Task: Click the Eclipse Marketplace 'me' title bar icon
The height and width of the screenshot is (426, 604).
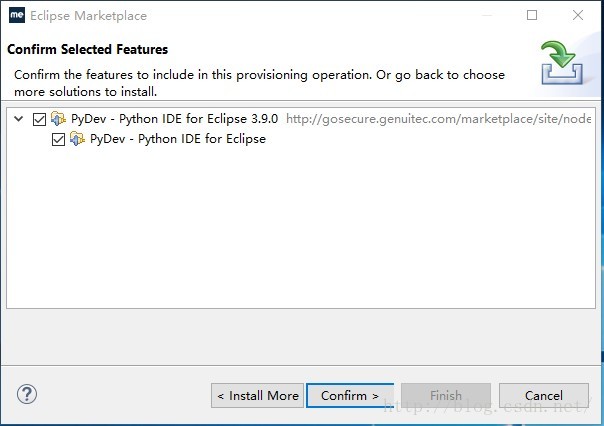Action: pyautogui.click(x=16, y=15)
